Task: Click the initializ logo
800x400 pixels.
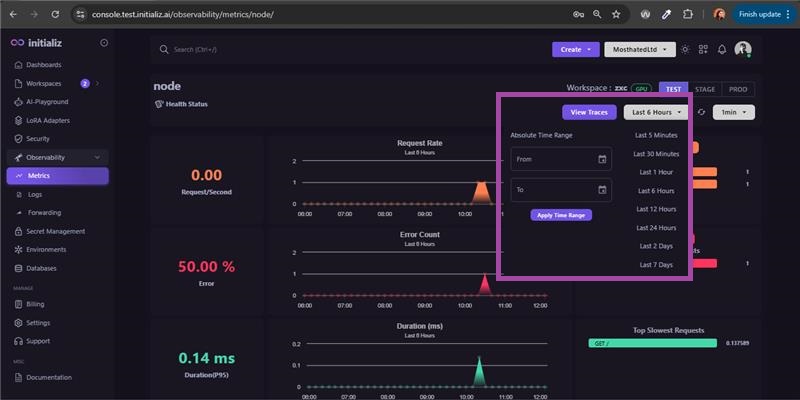Action: 36,43
